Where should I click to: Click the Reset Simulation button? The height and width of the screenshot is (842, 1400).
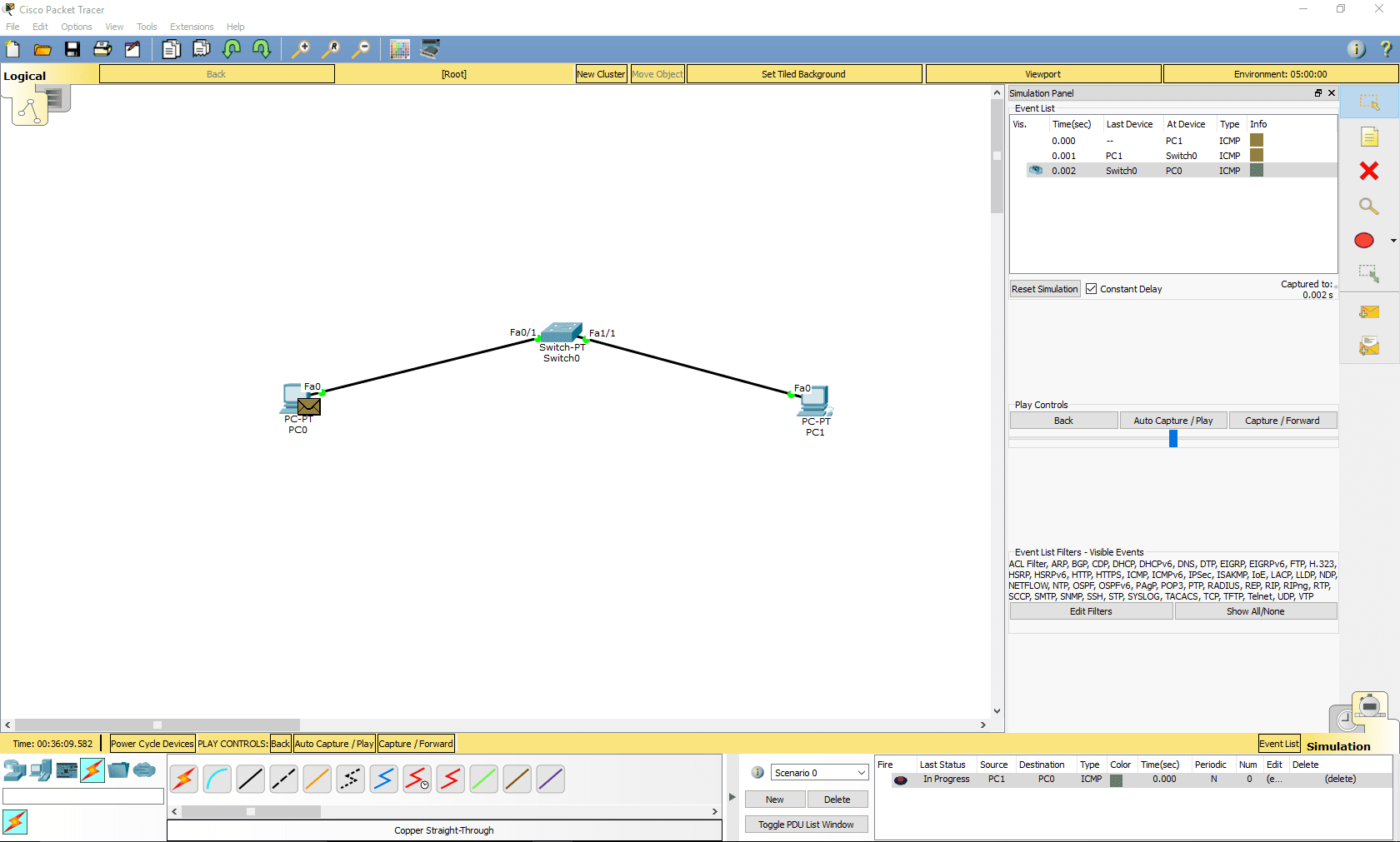(x=1045, y=289)
